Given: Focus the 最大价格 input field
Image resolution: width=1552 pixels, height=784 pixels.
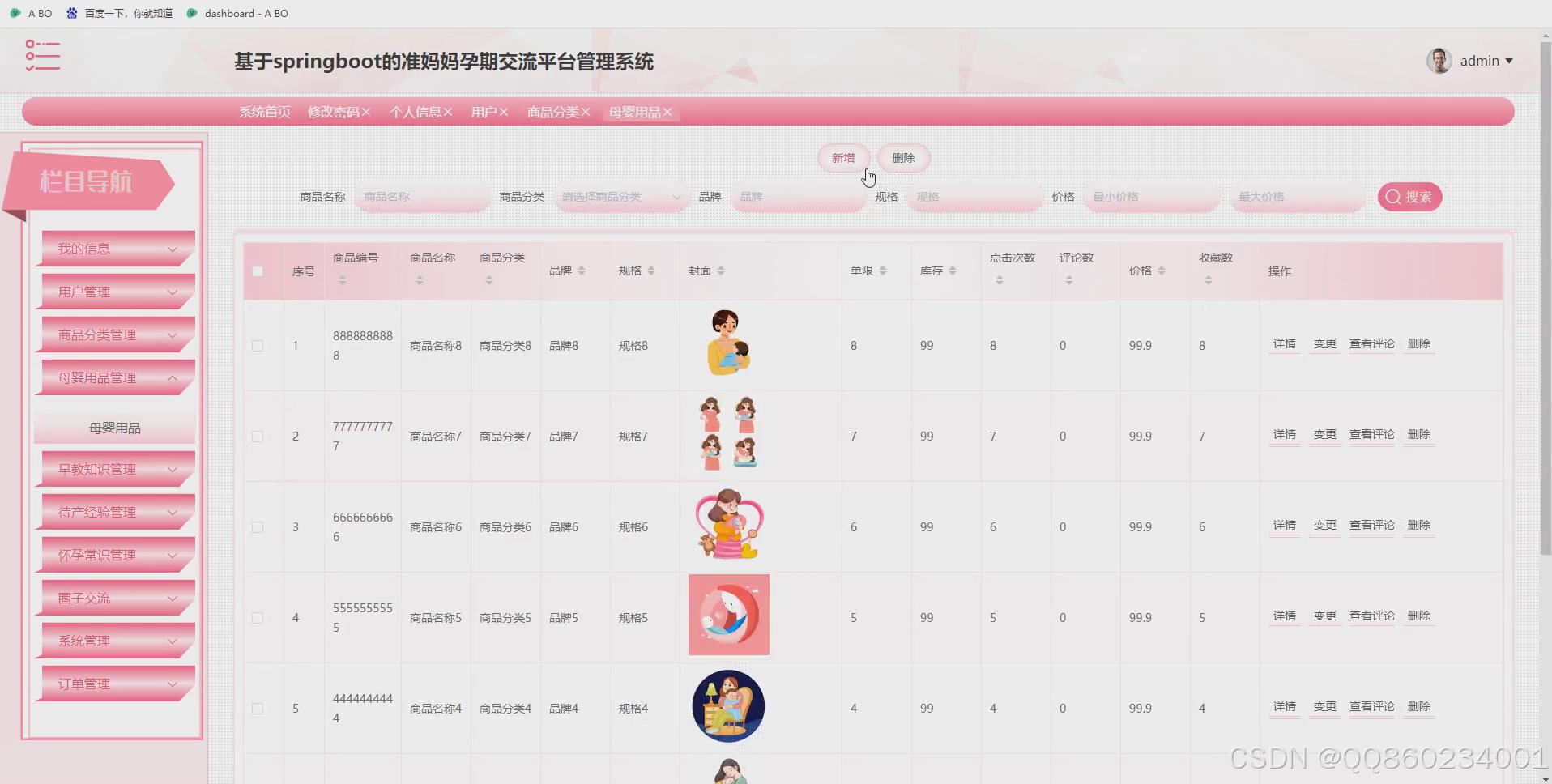Looking at the screenshot, I should 1297,197.
